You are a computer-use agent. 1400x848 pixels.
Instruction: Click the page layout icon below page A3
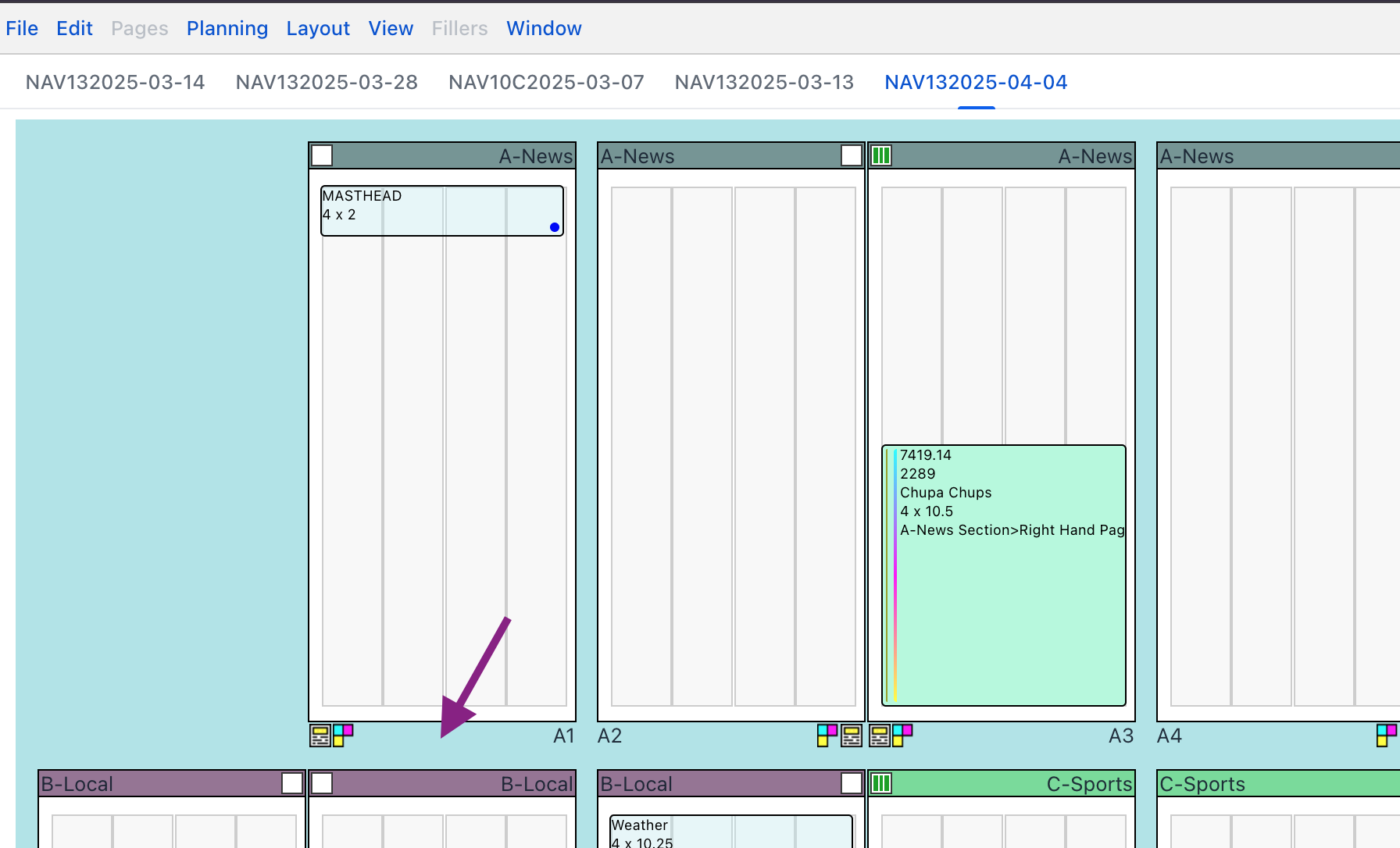pyautogui.click(x=880, y=736)
